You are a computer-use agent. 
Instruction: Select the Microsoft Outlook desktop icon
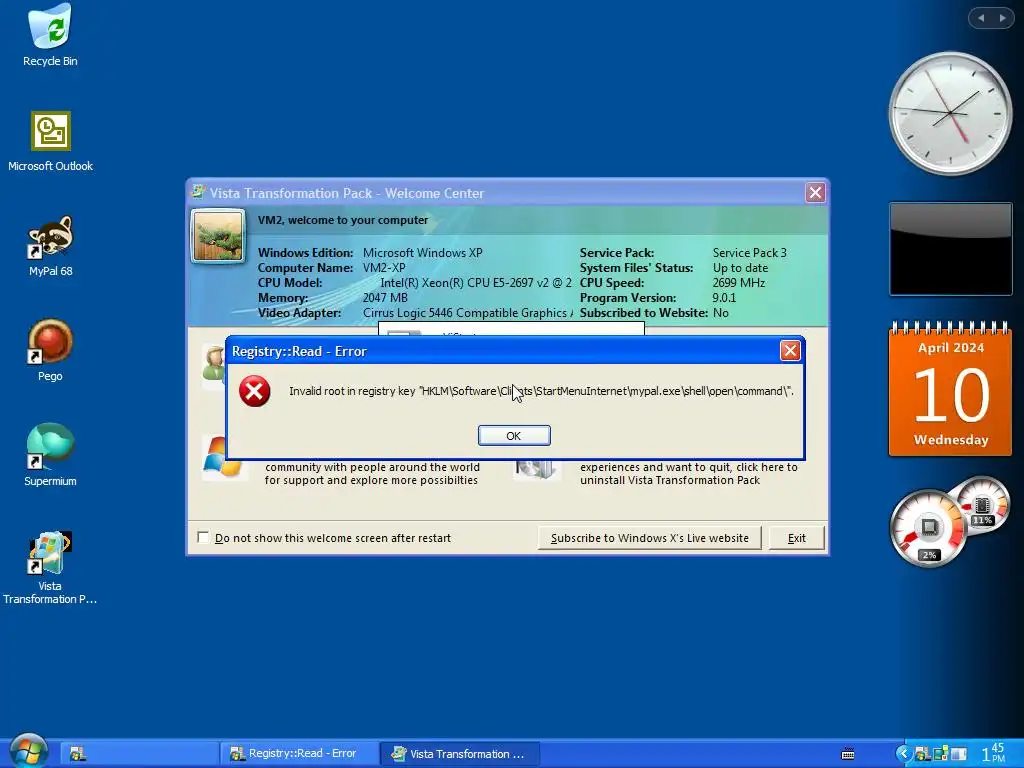pos(50,141)
